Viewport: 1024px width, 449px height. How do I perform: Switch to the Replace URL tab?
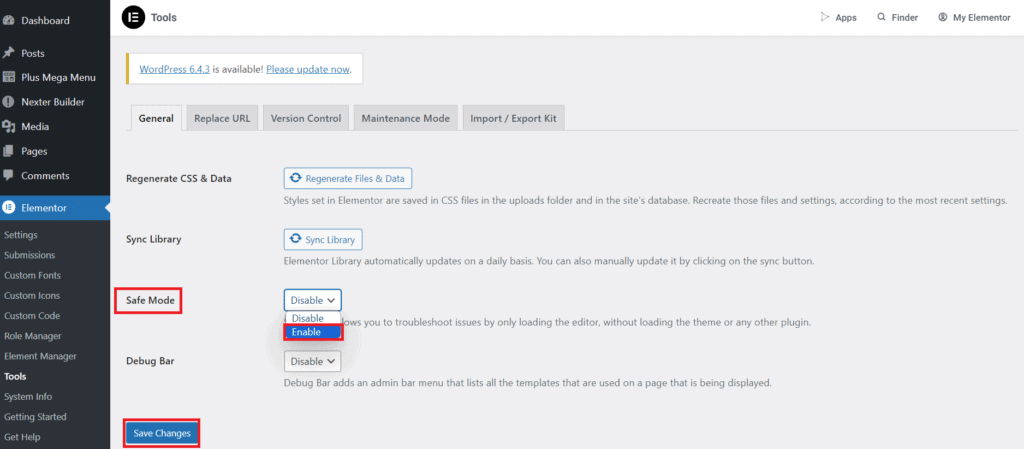tap(223, 118)
